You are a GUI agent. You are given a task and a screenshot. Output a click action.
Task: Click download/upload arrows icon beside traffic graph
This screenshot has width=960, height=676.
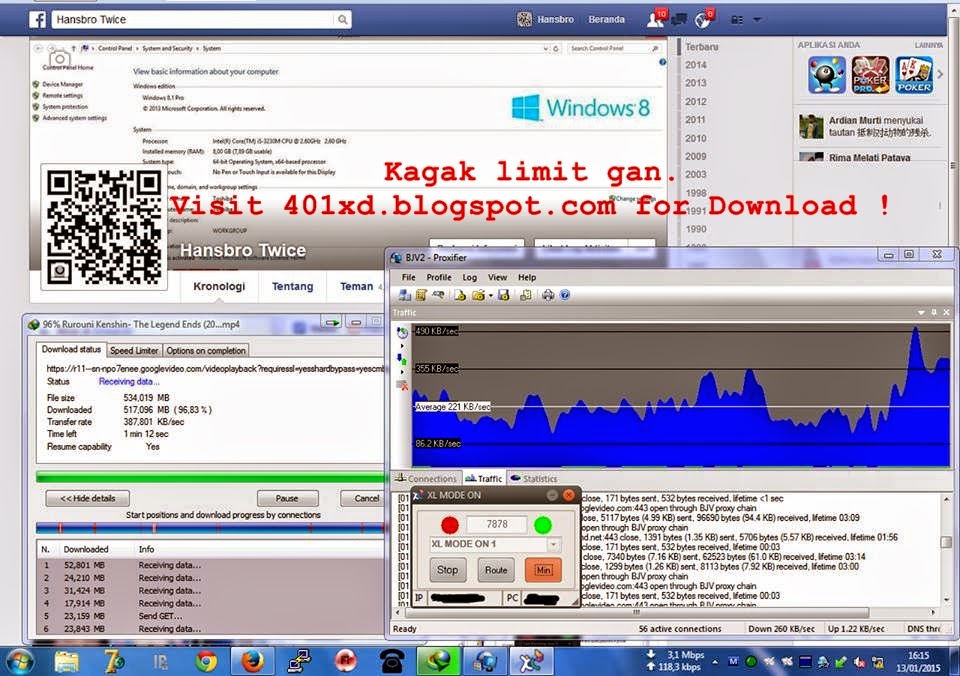pos(402,359)
